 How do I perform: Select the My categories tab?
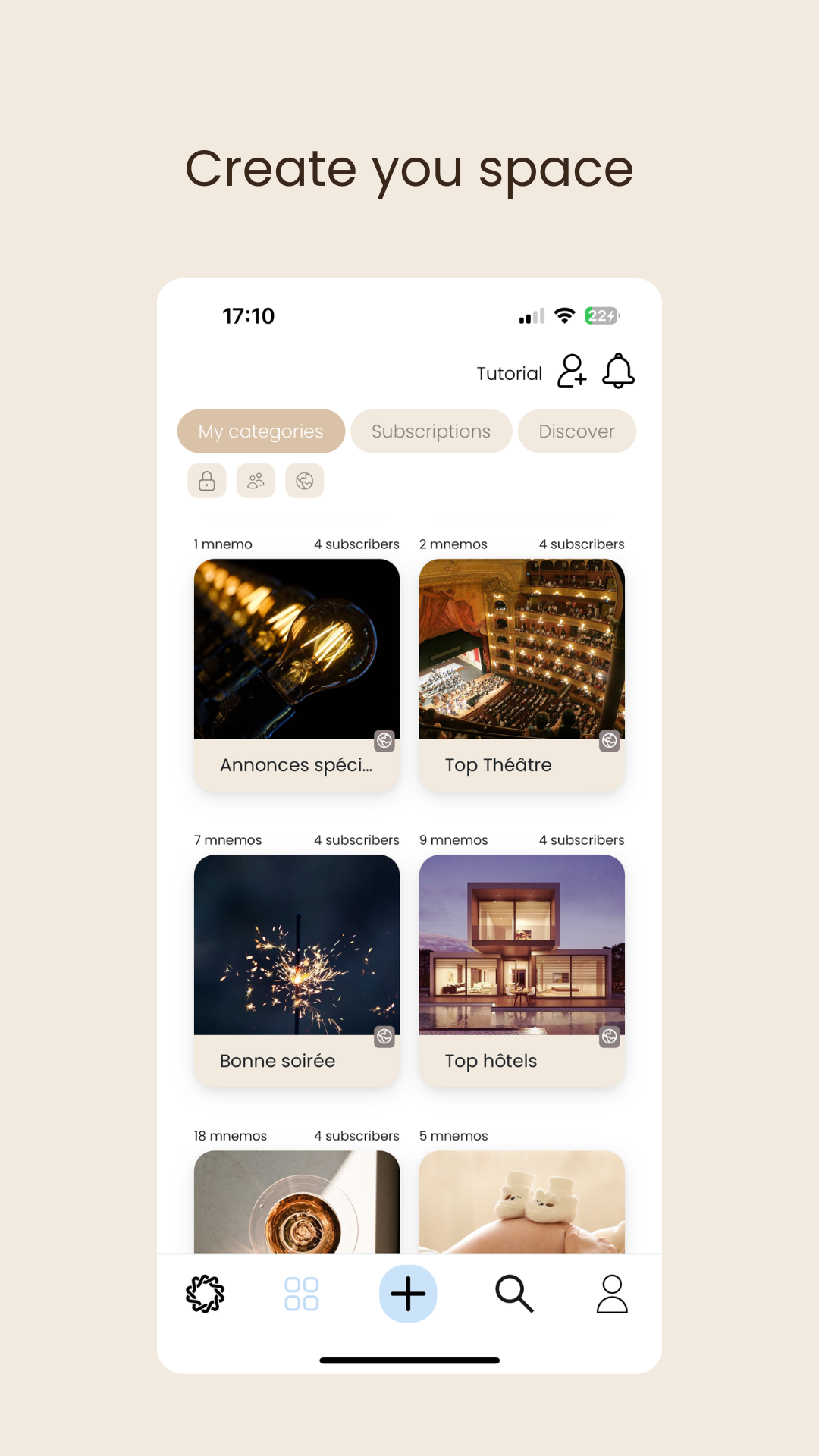(261, 431)
